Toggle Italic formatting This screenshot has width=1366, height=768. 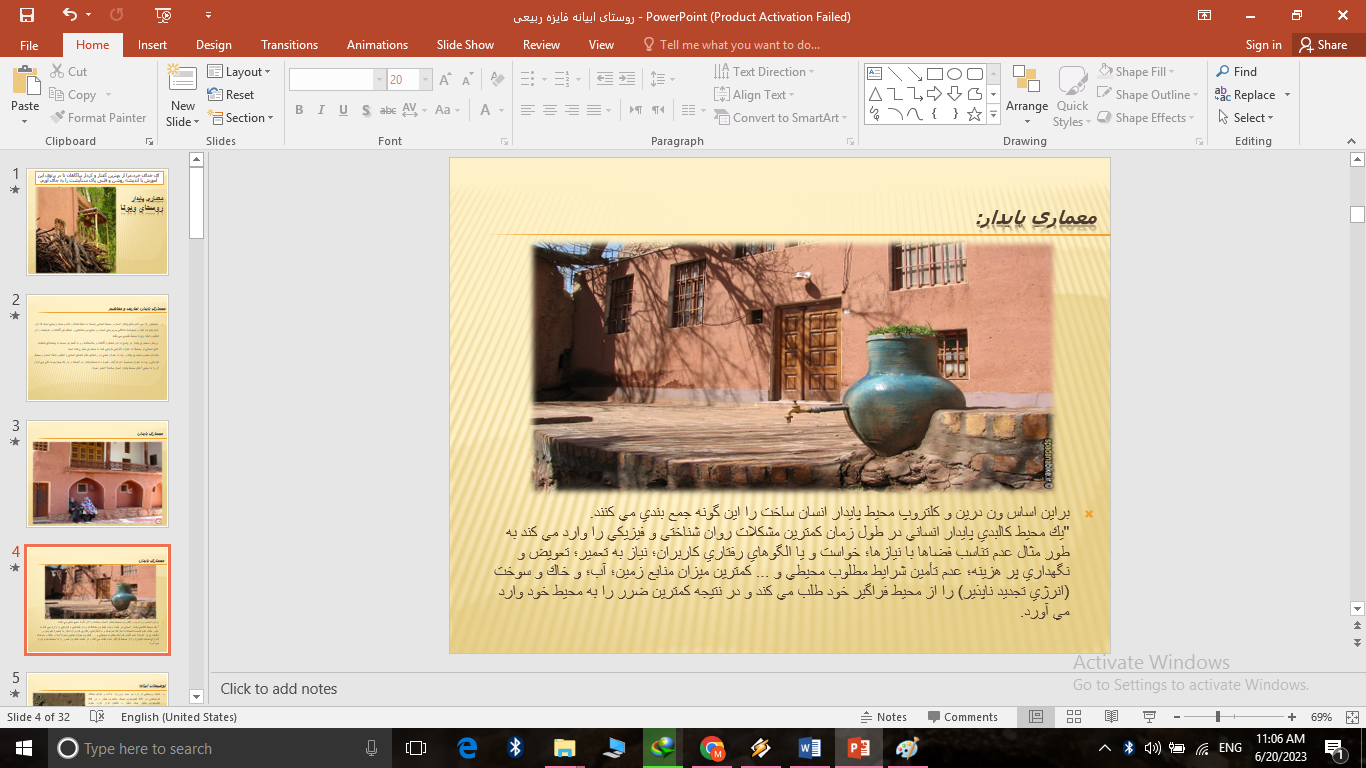(322, 110)
